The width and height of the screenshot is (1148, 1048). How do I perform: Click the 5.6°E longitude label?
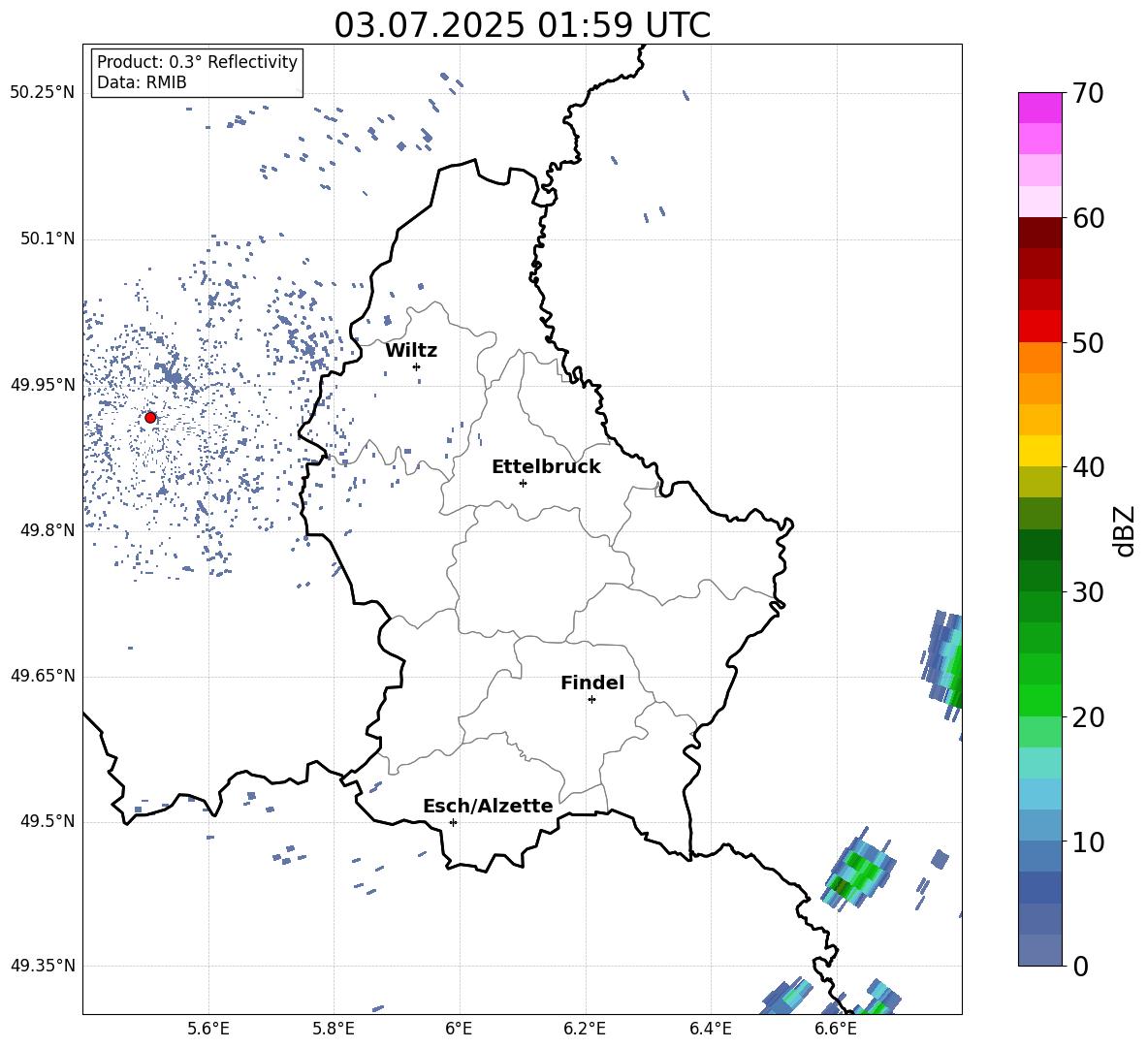tap(208, 1030)
